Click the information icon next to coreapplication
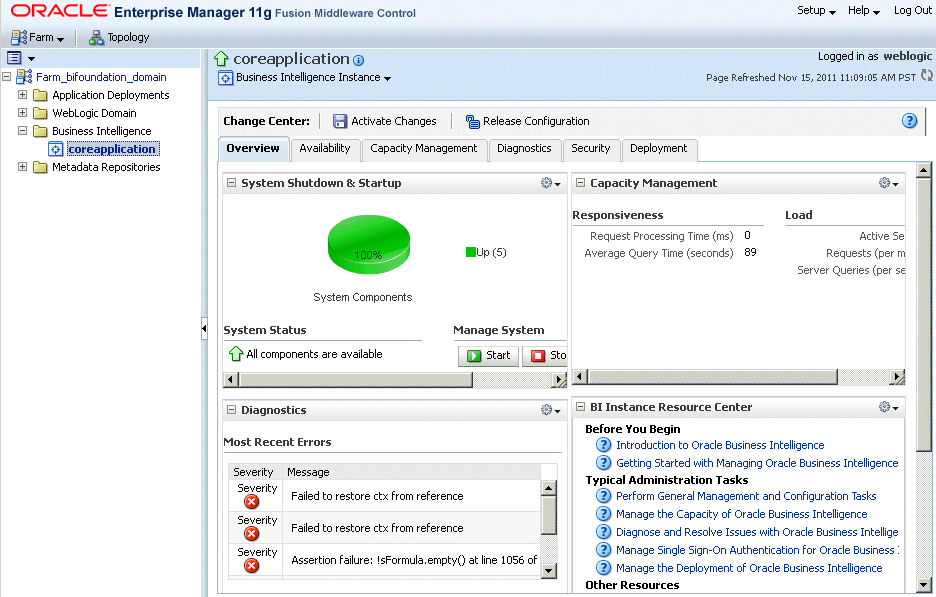The height and width of the screenshot is (597, 936). click(358, 60)
